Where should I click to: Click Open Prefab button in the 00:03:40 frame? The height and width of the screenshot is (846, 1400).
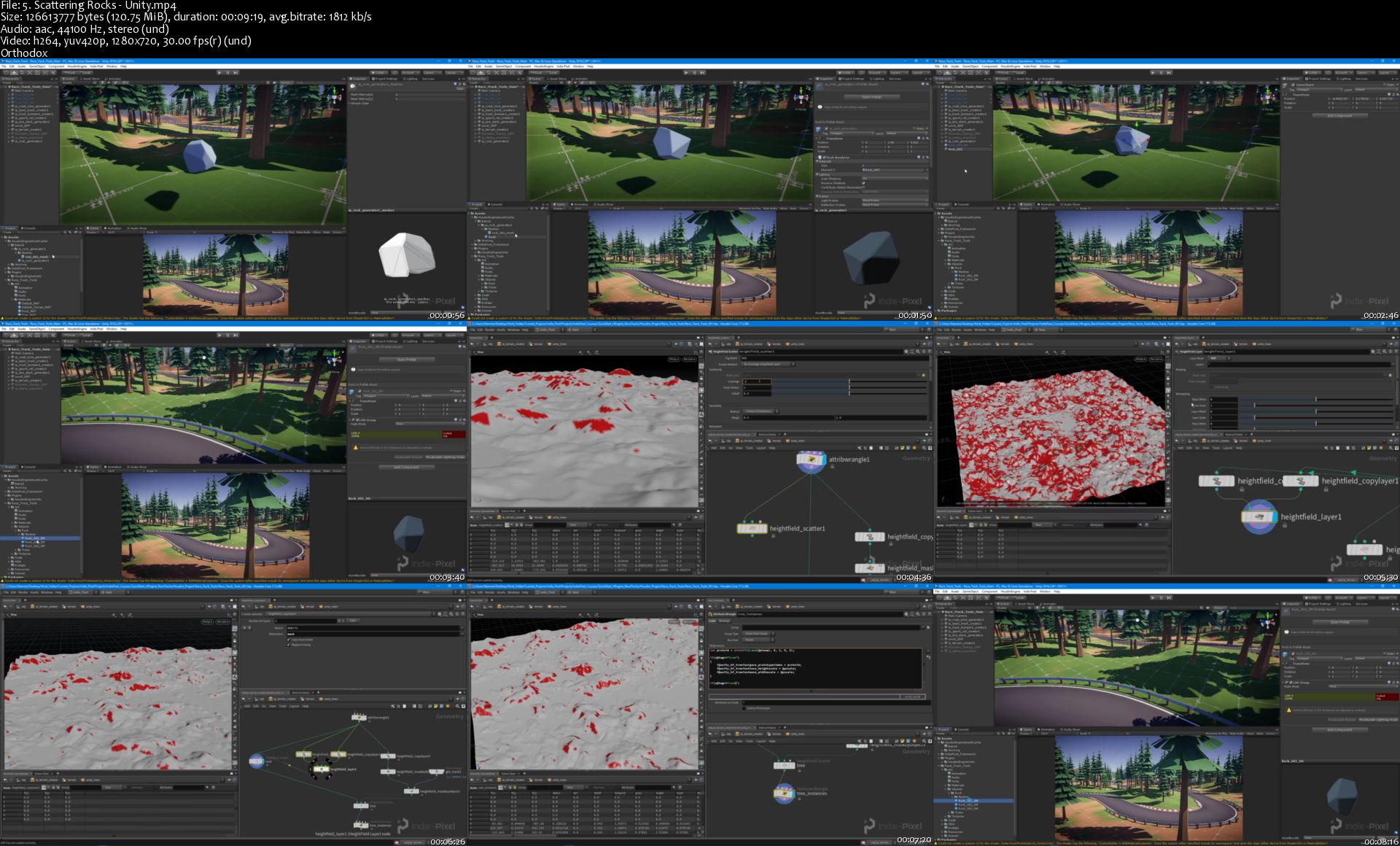(x=406, y=360)
